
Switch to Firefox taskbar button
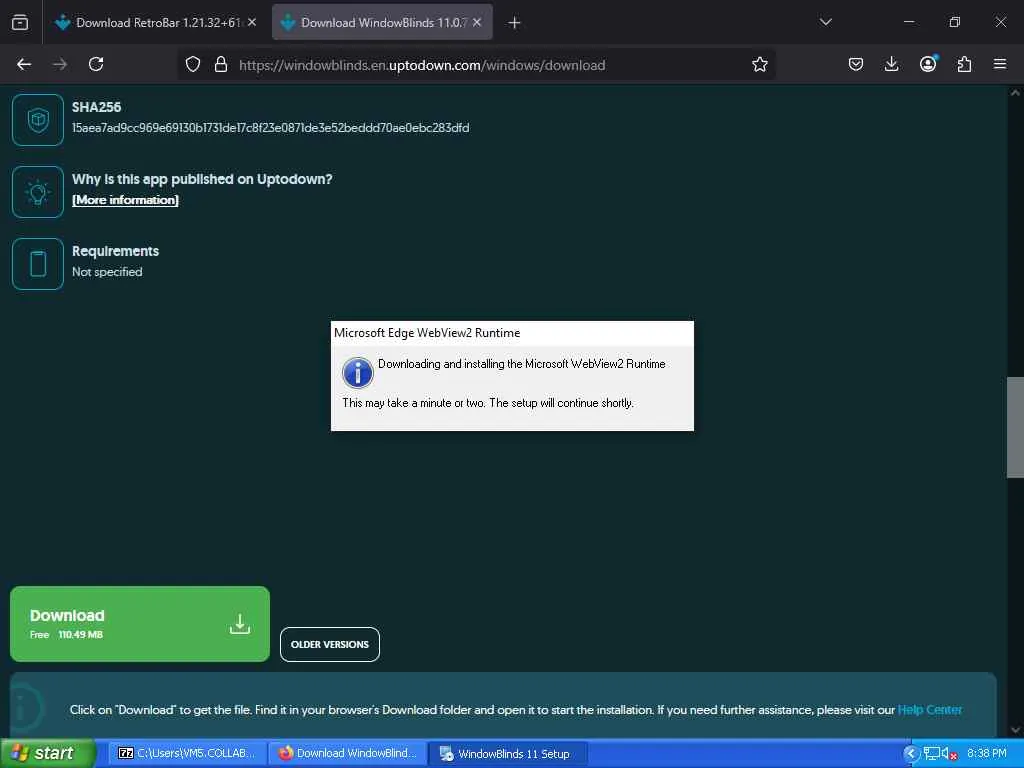pyautogui.click(x=347, y=754)
